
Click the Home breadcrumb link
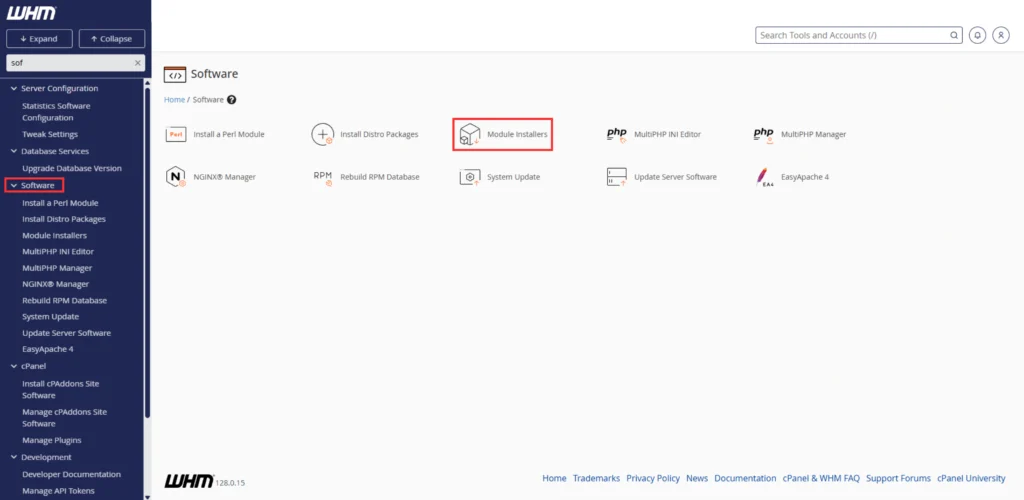click(174, 100)
